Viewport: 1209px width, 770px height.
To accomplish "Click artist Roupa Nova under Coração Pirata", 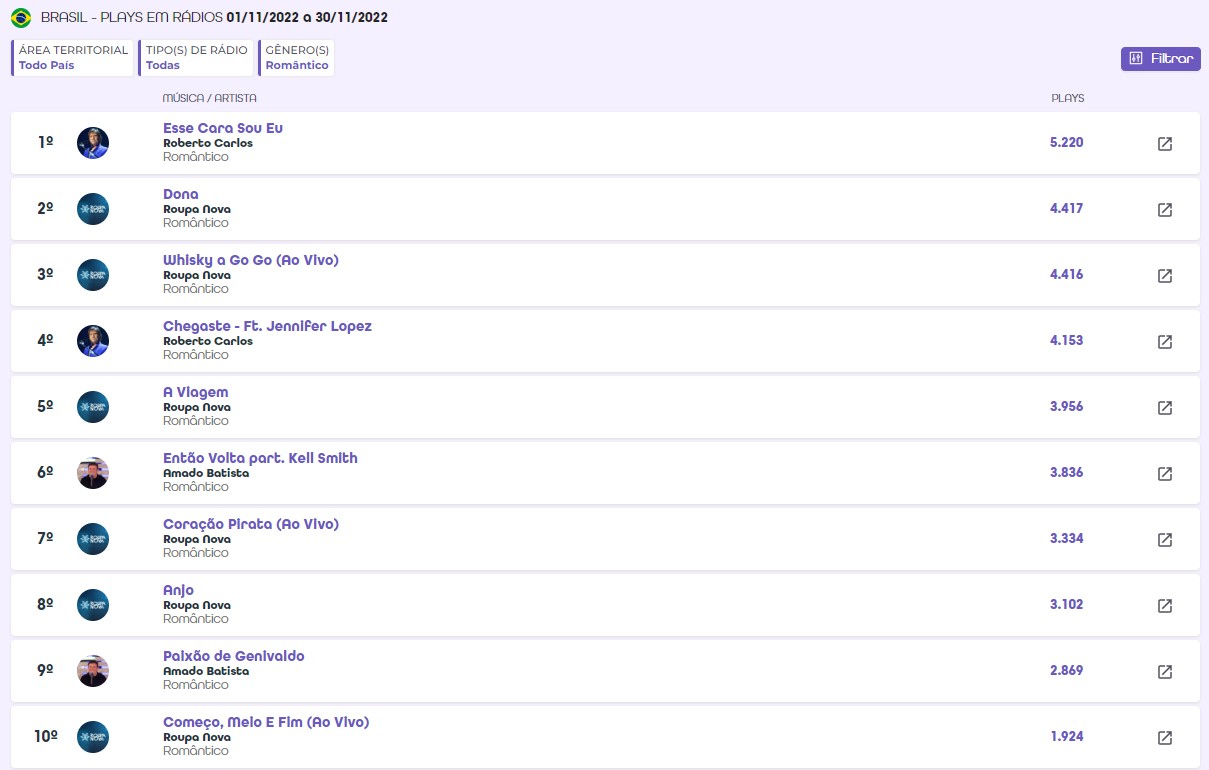I will click(197, 539).
